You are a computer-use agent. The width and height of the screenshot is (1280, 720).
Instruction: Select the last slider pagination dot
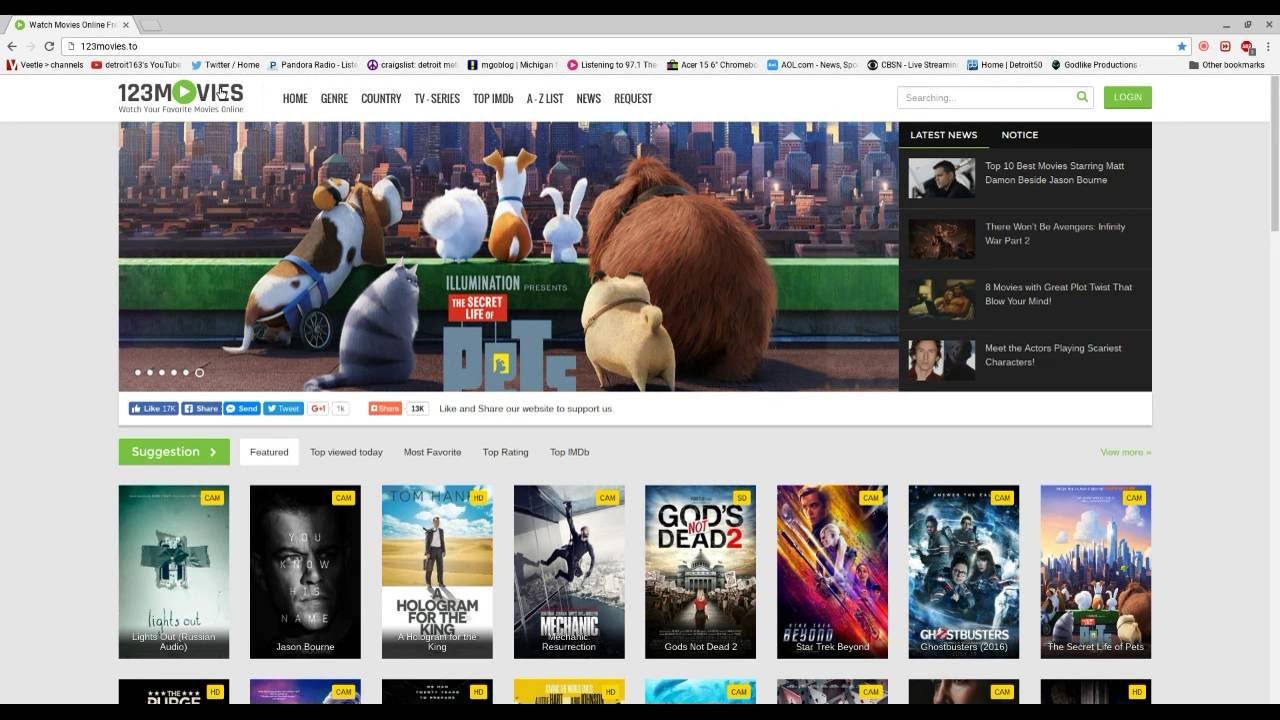coord(199,373)
